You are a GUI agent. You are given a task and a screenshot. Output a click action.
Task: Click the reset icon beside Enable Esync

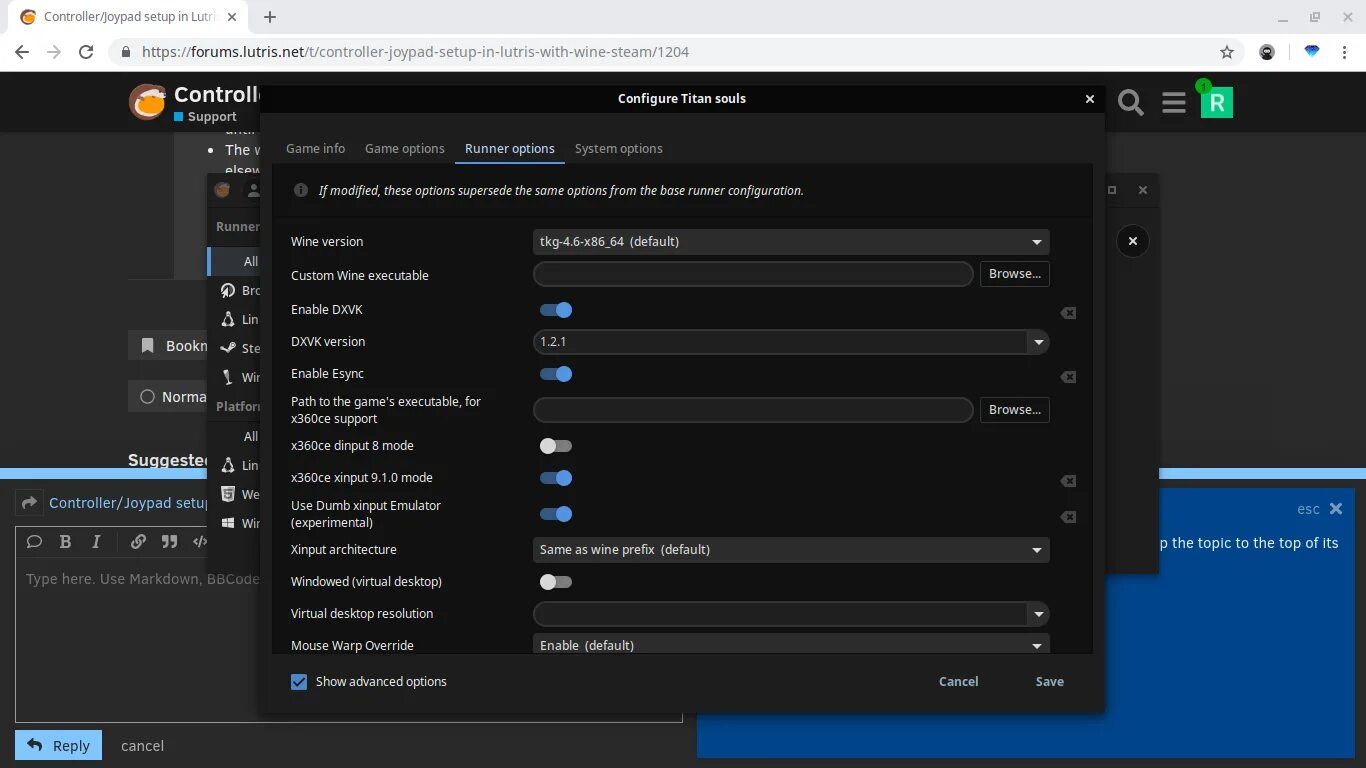1068,377
